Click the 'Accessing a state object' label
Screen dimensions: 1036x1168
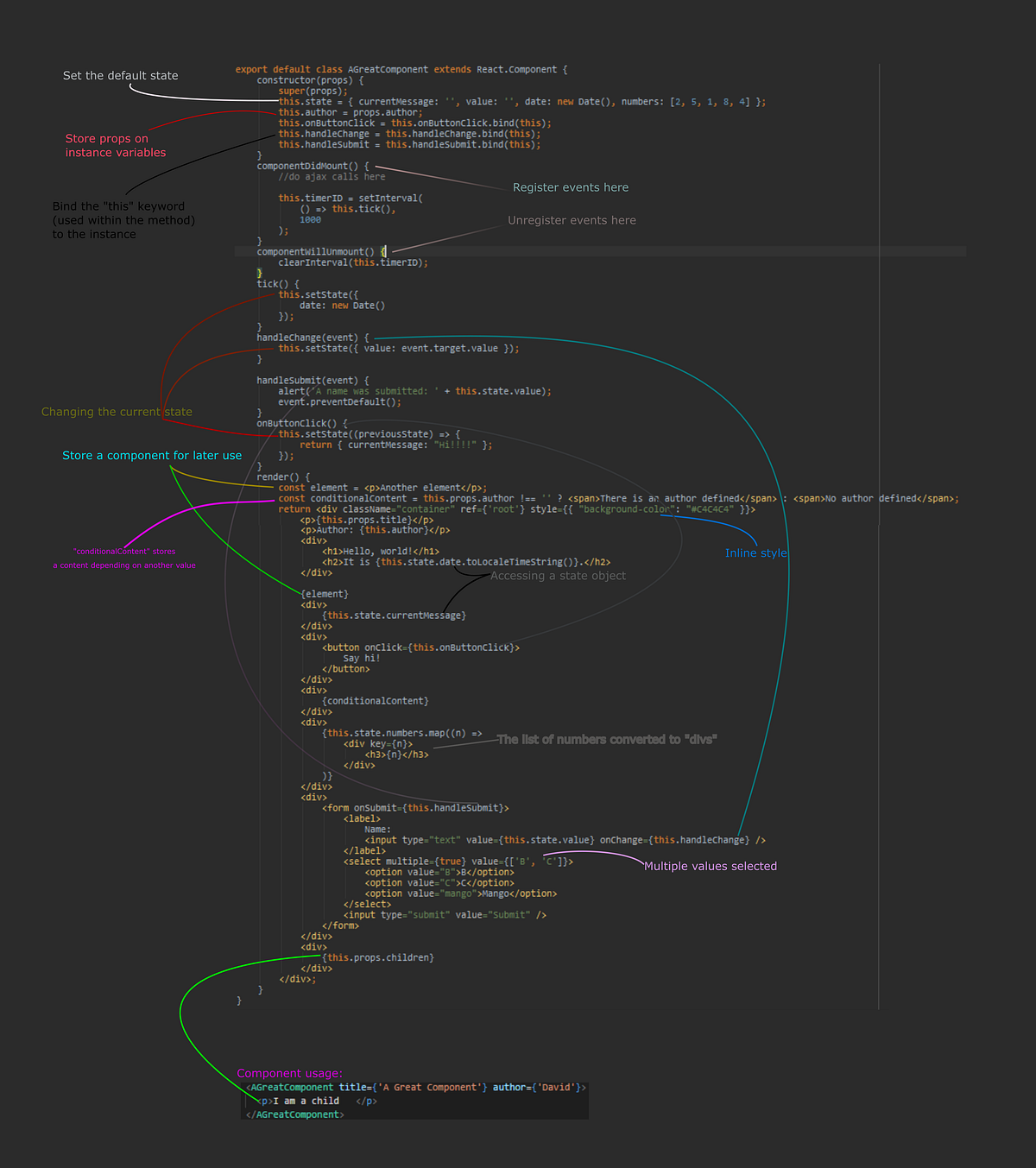pyautogui.click(x=558, y=575)
